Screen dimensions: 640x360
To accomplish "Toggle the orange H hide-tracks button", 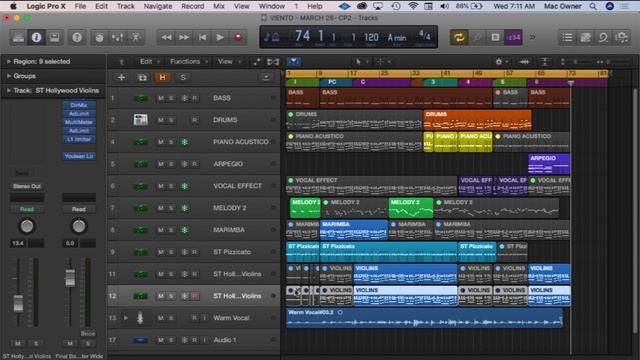I will pyautogui.click(x=162, y=77).
